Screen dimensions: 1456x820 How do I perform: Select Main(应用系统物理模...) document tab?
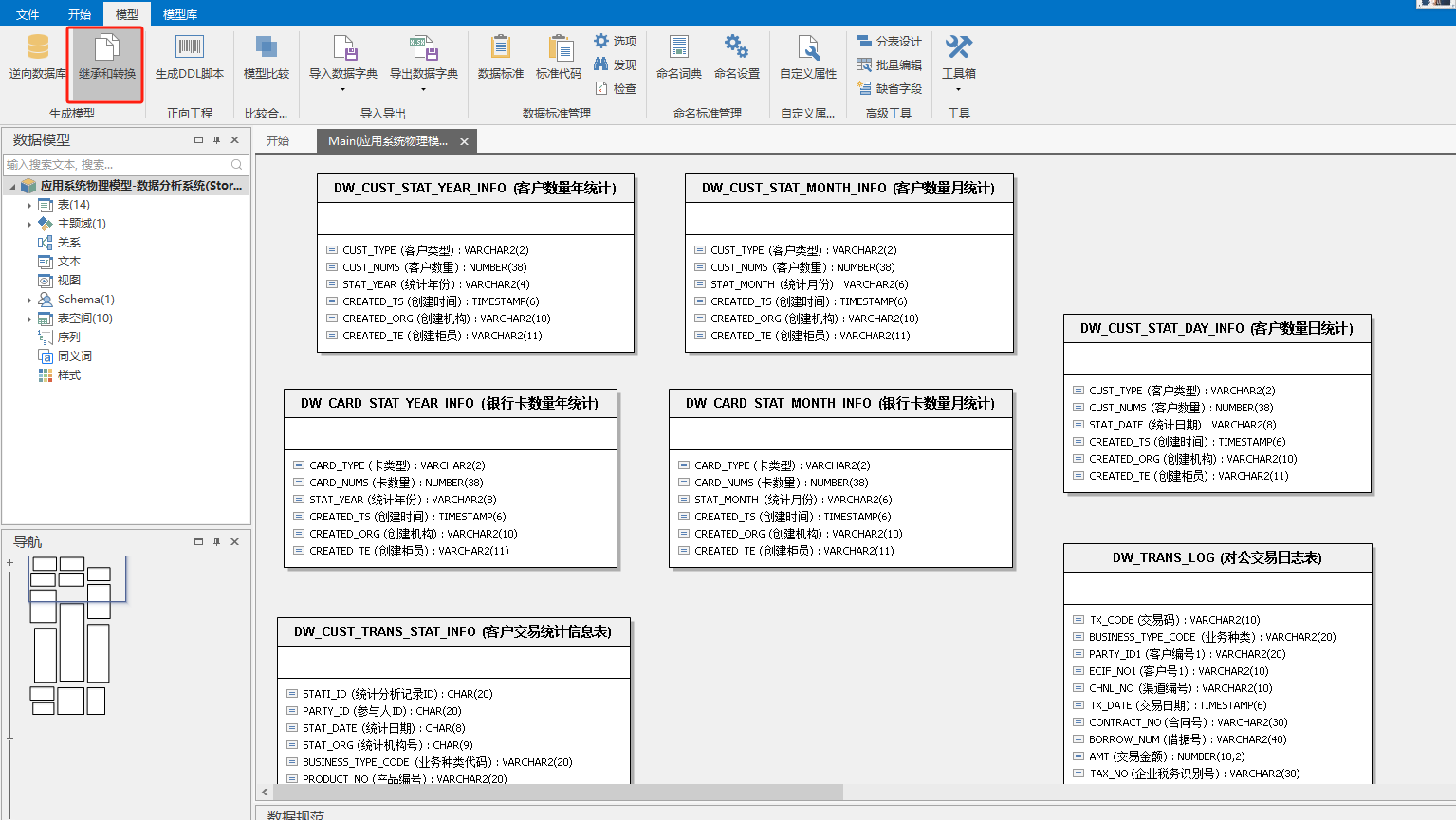pyautogui.click(x=387, y=141)
